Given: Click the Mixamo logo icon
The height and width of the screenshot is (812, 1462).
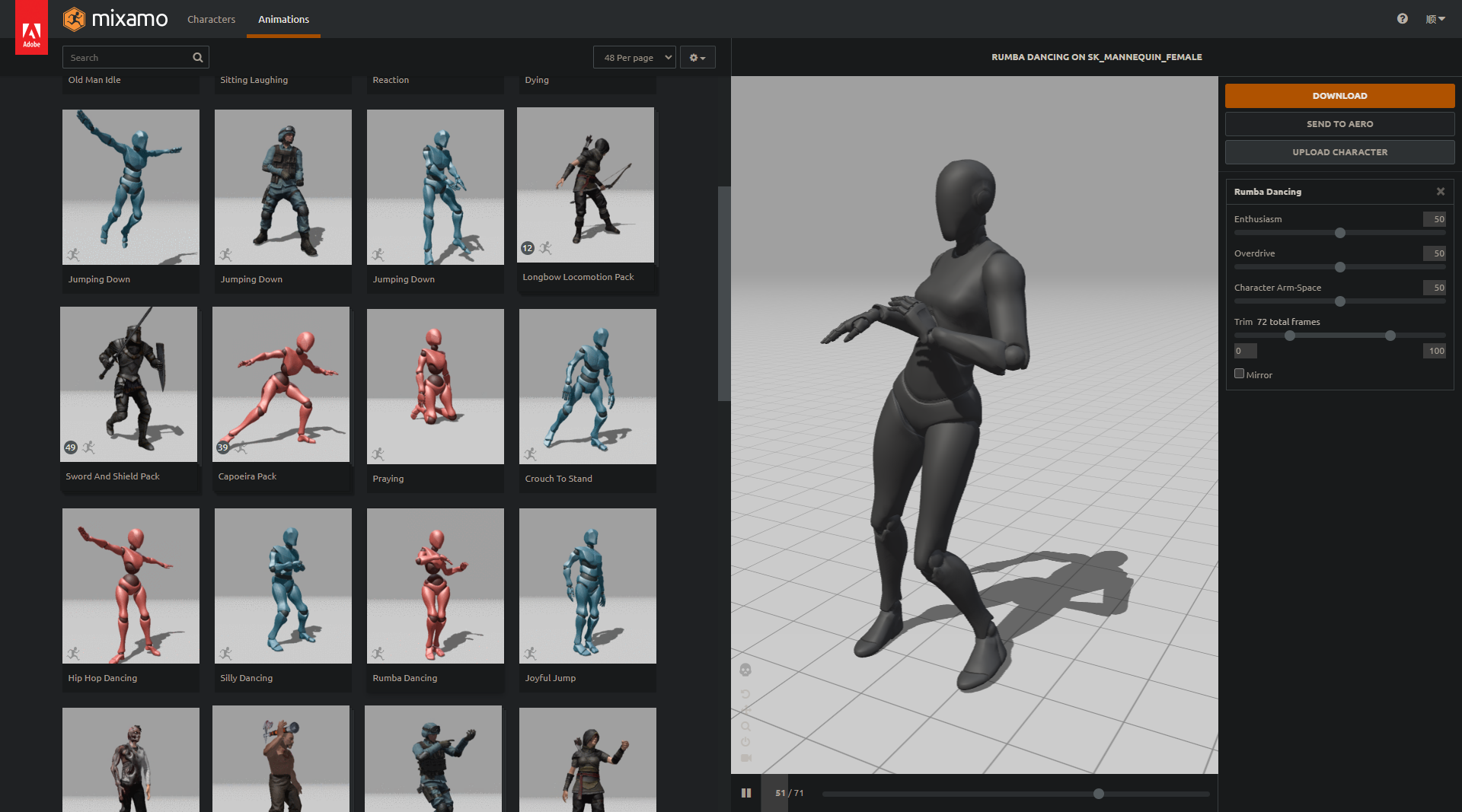Looking at the screenshot, I should point(74,19).
